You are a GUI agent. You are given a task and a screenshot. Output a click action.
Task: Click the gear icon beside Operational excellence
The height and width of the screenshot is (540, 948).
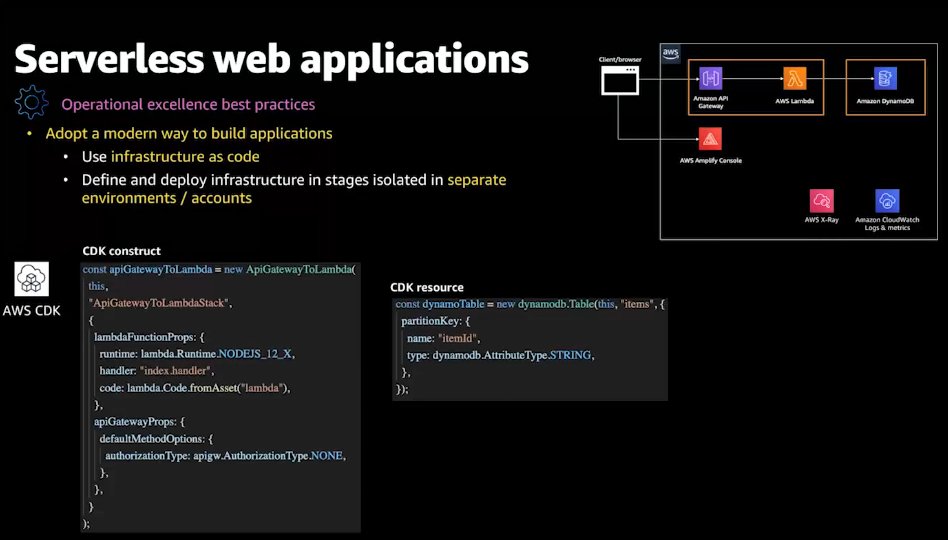(x=31, y=102)
